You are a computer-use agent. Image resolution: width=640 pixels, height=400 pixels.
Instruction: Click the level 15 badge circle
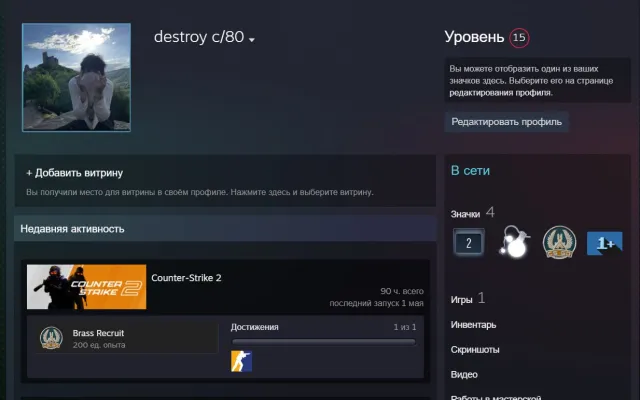(519, 38)
